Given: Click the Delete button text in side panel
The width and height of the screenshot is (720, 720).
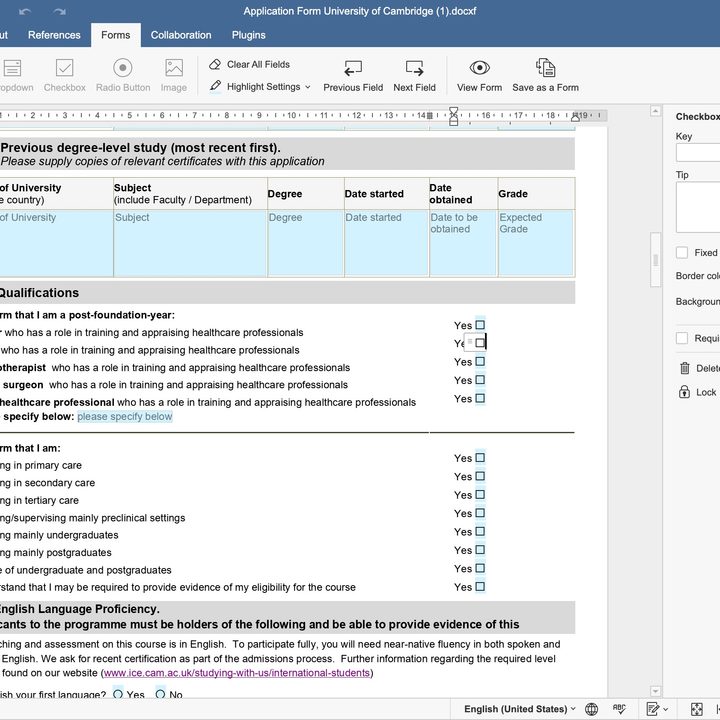Looking at the screenshot, I should 708,368.
